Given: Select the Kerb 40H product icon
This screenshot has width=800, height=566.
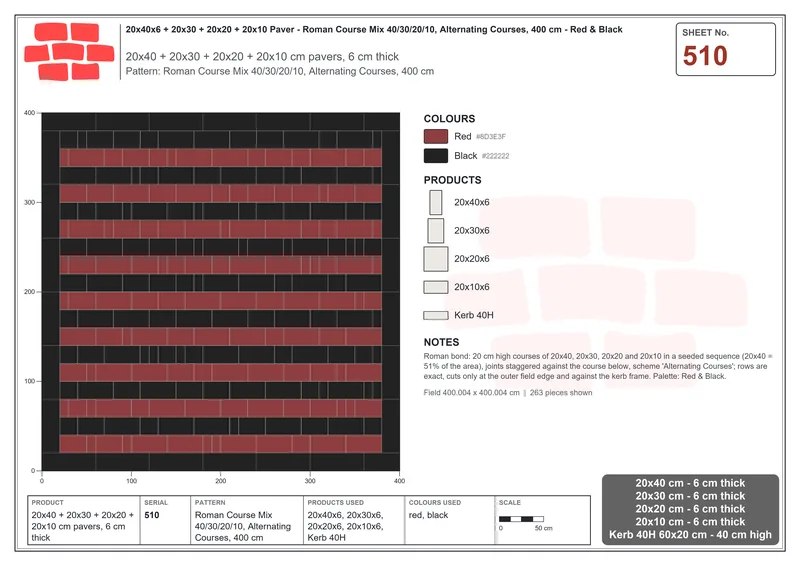Looking at the screenshot, I should point(436,315).
